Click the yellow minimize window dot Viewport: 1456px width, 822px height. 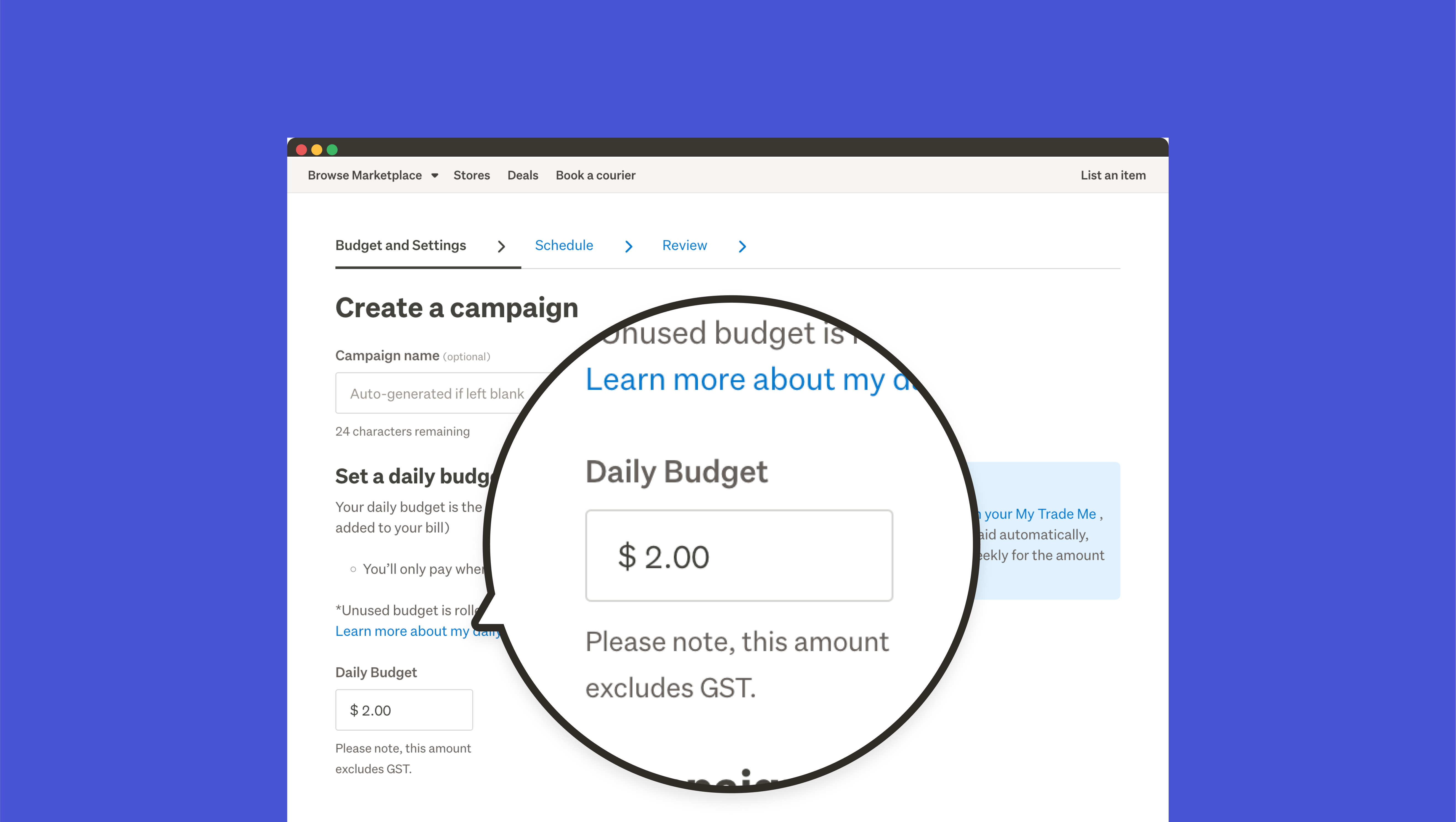(x=317, y=150)
